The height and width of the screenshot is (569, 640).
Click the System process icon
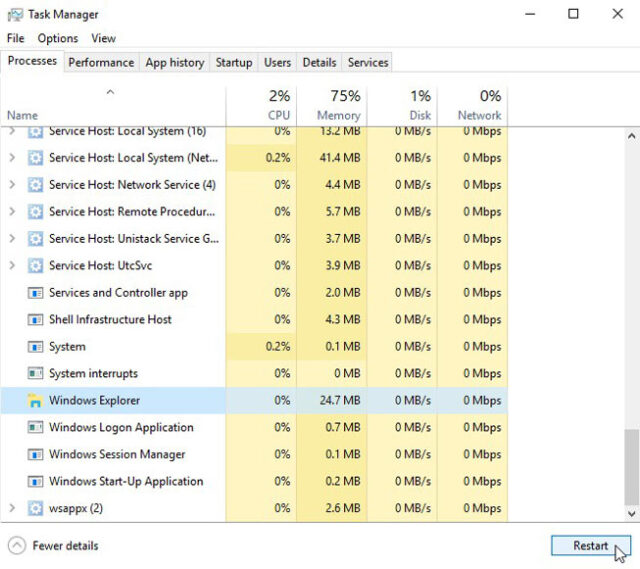click(35, 347)
